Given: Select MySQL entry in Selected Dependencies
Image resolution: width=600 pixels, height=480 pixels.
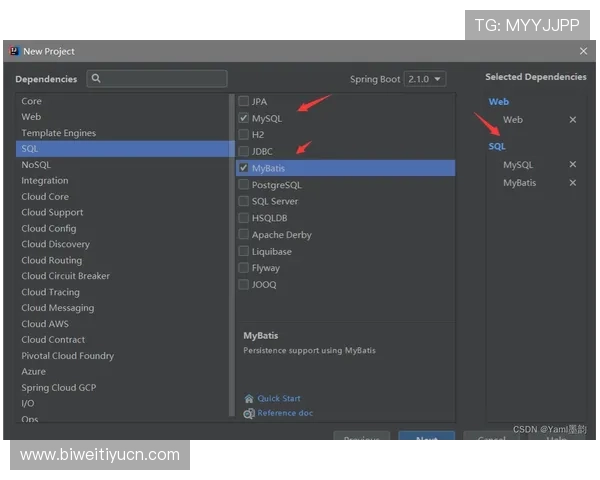Looking at the screenshot, I should (x=518, y=165).
